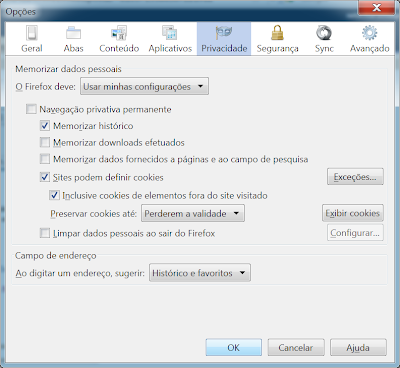Switch to the Segurança tab label
This screenshot has height=368, width=400.
277,49
